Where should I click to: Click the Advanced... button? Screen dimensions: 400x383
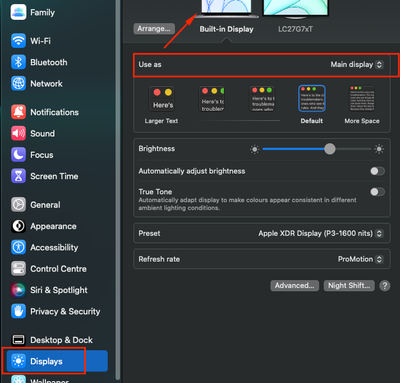[x=294, y=286]
